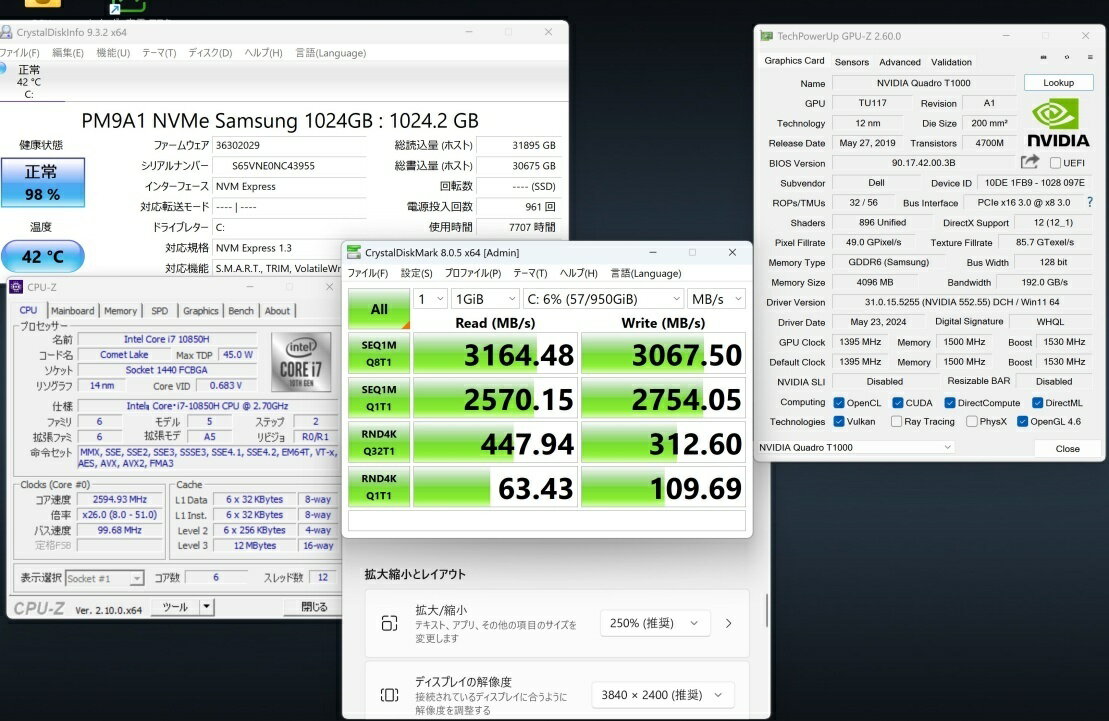The height and width of the screenshot is (721, 1109).
Task: Expand the NVIDIA Quadro T1000 GPU selector
Action: click(x=856, y=447)
